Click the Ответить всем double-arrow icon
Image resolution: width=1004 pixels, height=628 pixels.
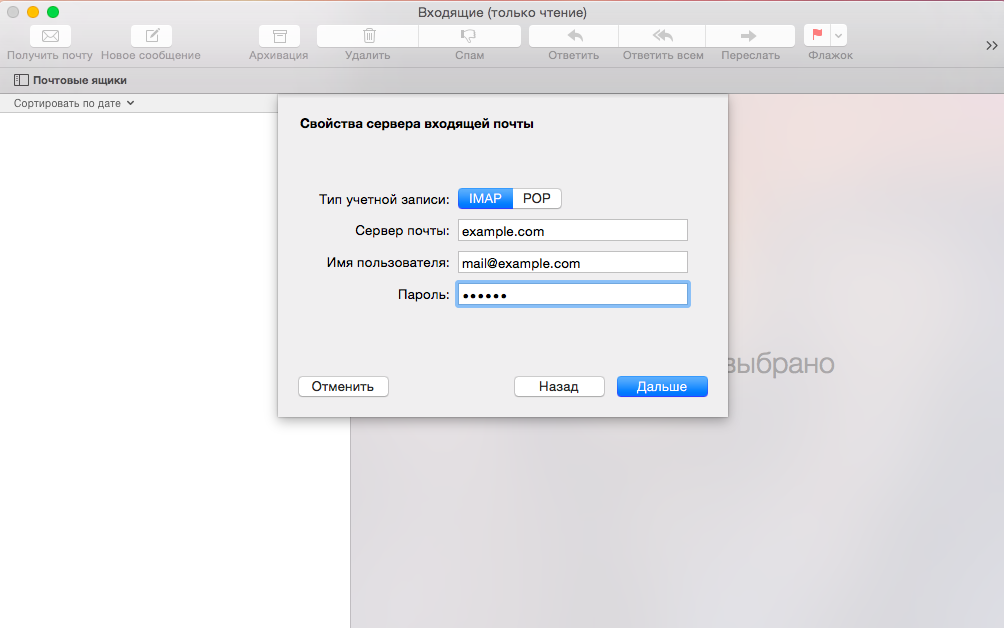[663, 36]
